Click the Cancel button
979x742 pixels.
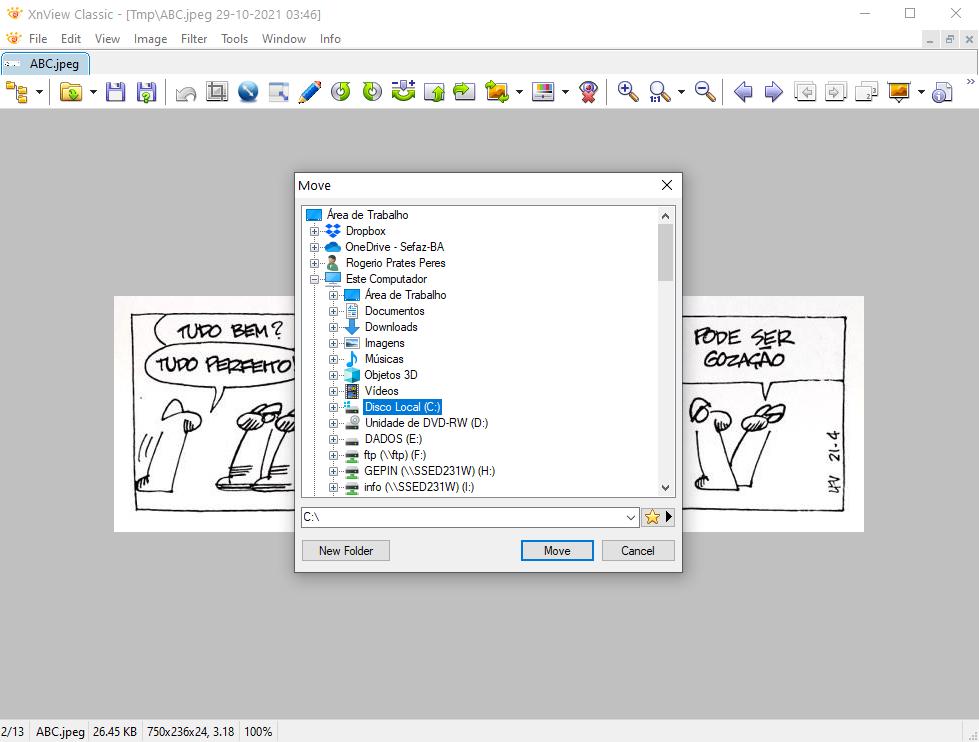point(637,551)
